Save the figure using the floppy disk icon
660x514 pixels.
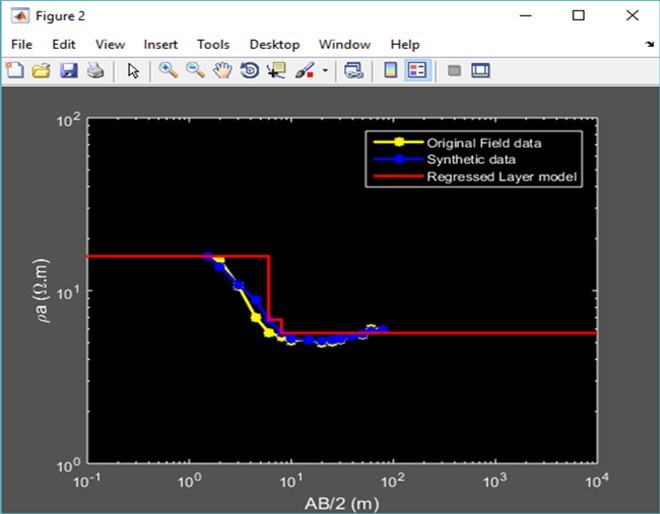pos(69,71)
